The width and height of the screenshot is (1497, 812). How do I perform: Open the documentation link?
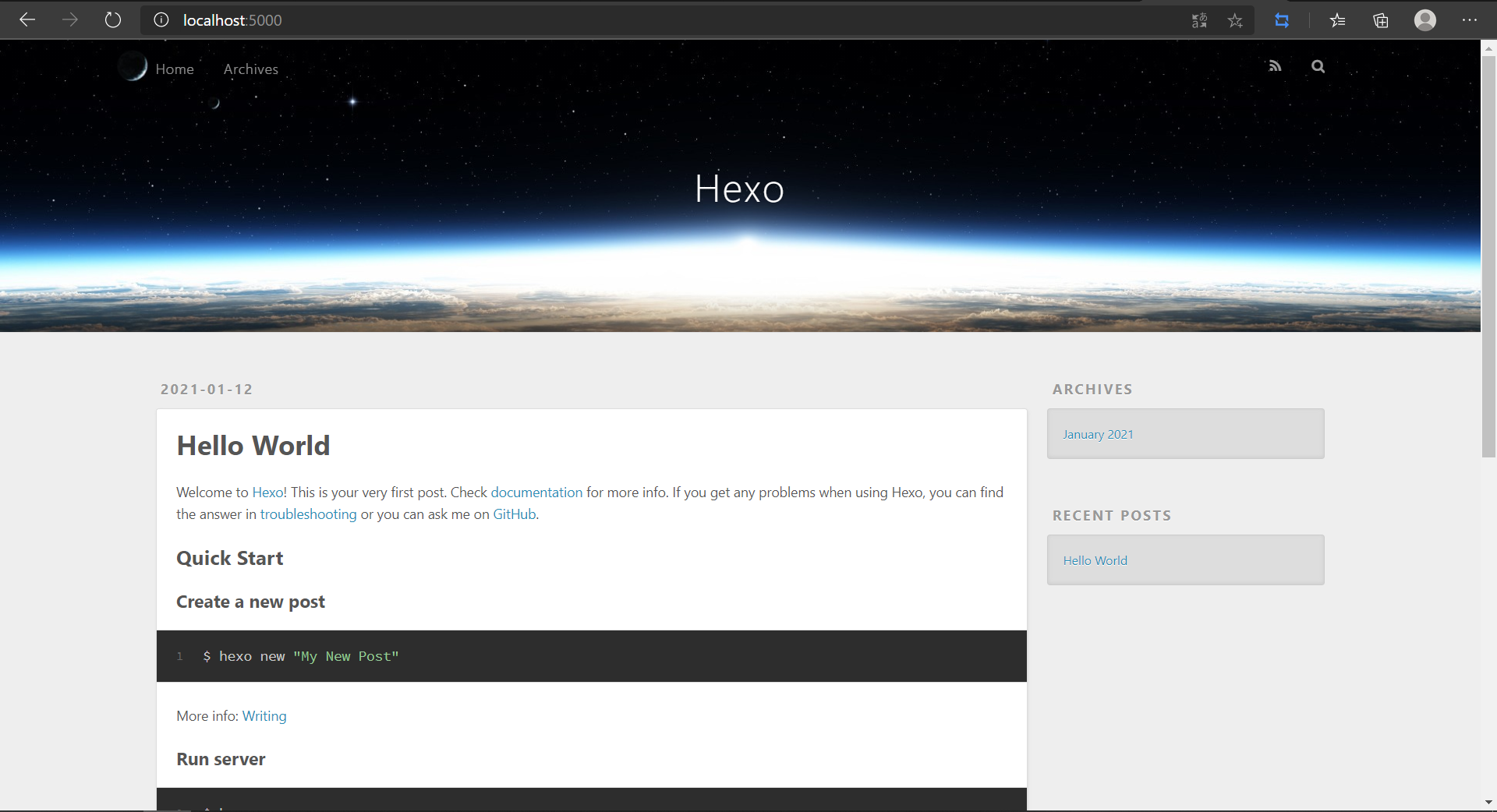click(x=536, y=492)
